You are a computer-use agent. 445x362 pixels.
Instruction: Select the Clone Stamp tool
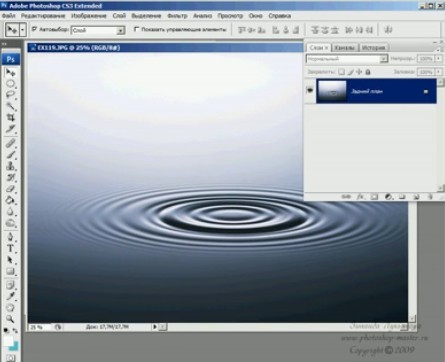coord(11,166)
